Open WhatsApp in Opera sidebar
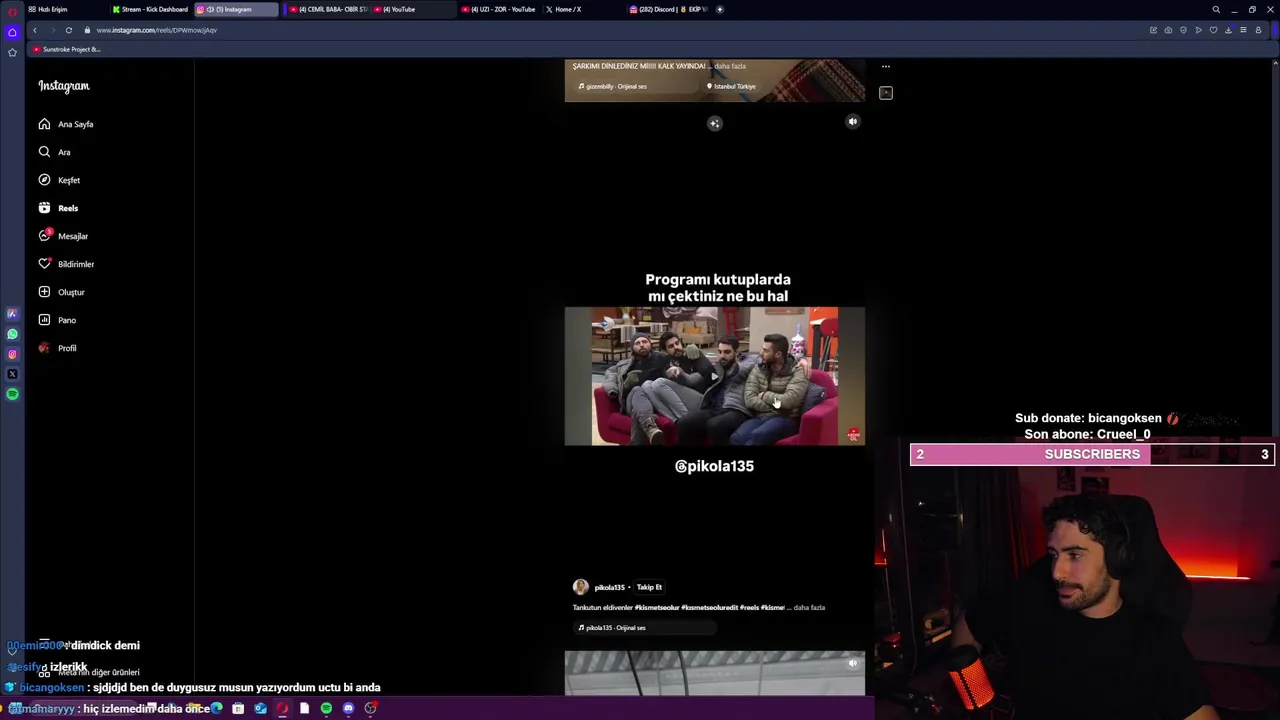Viewport: 1280px width, 720px height. click(12, 334)
